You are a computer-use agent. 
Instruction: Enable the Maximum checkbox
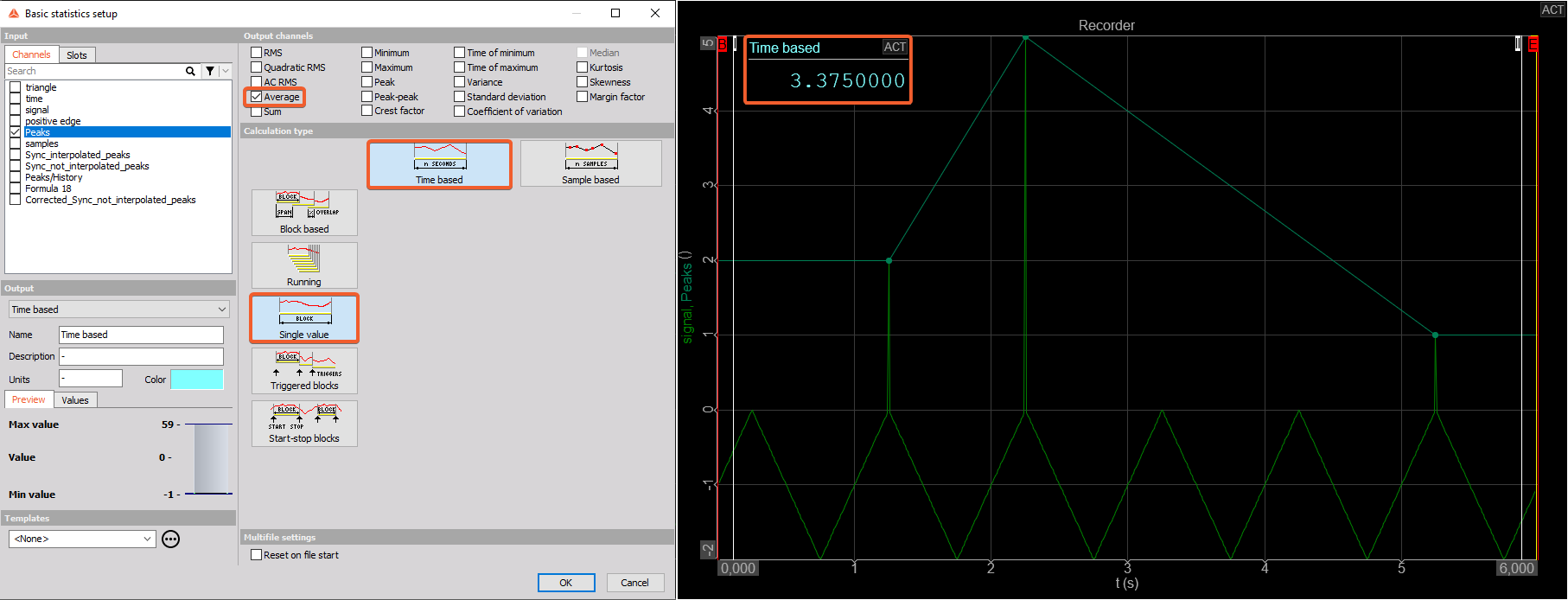[367, 67]
